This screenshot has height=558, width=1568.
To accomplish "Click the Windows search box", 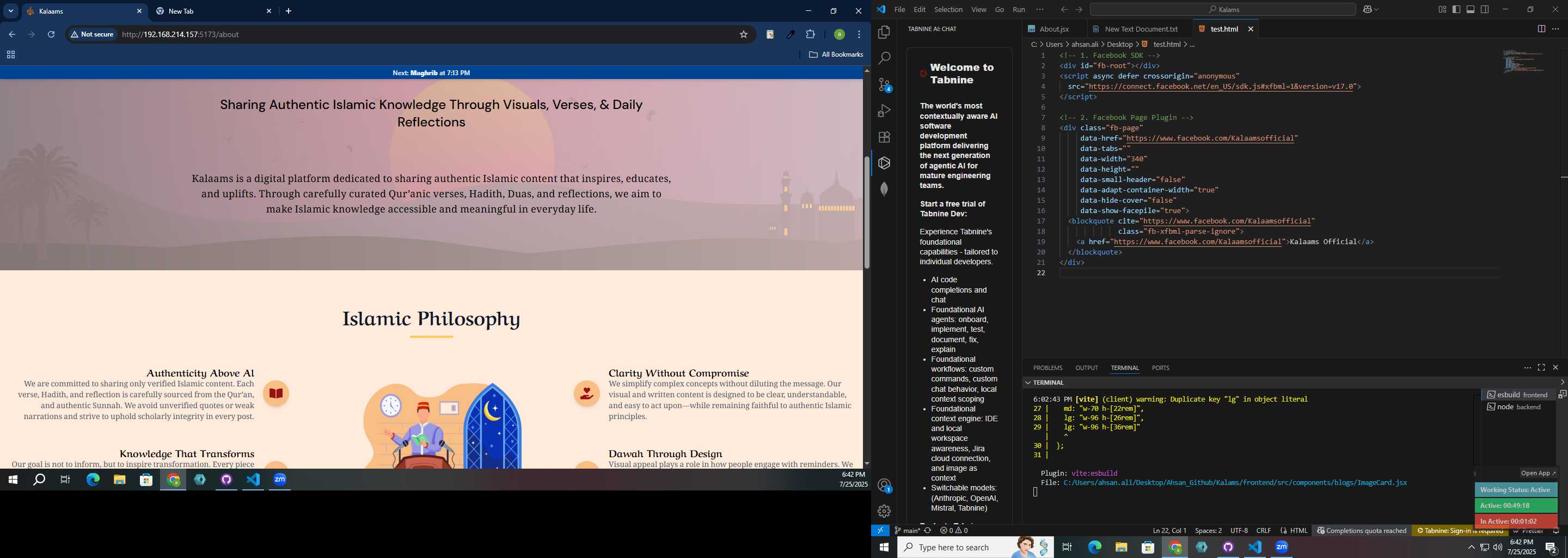I will point(975,548).
